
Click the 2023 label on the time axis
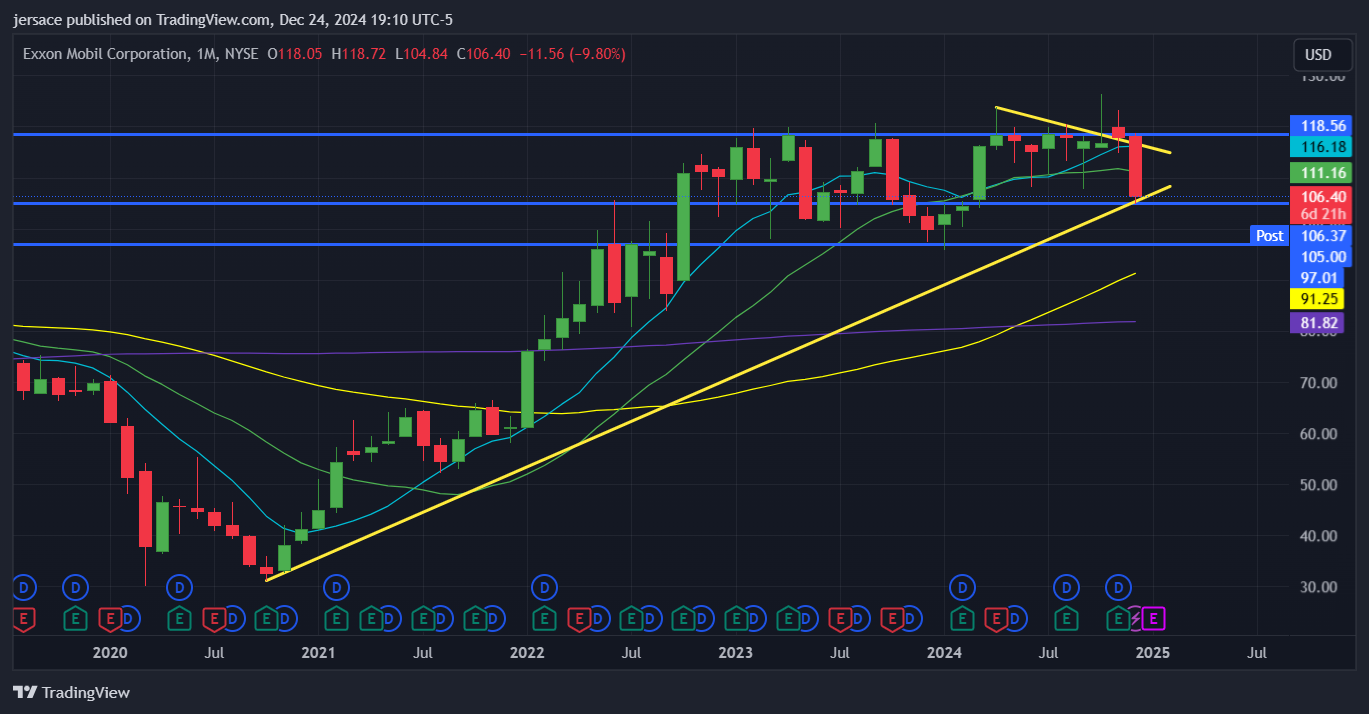tap(736, 653)
